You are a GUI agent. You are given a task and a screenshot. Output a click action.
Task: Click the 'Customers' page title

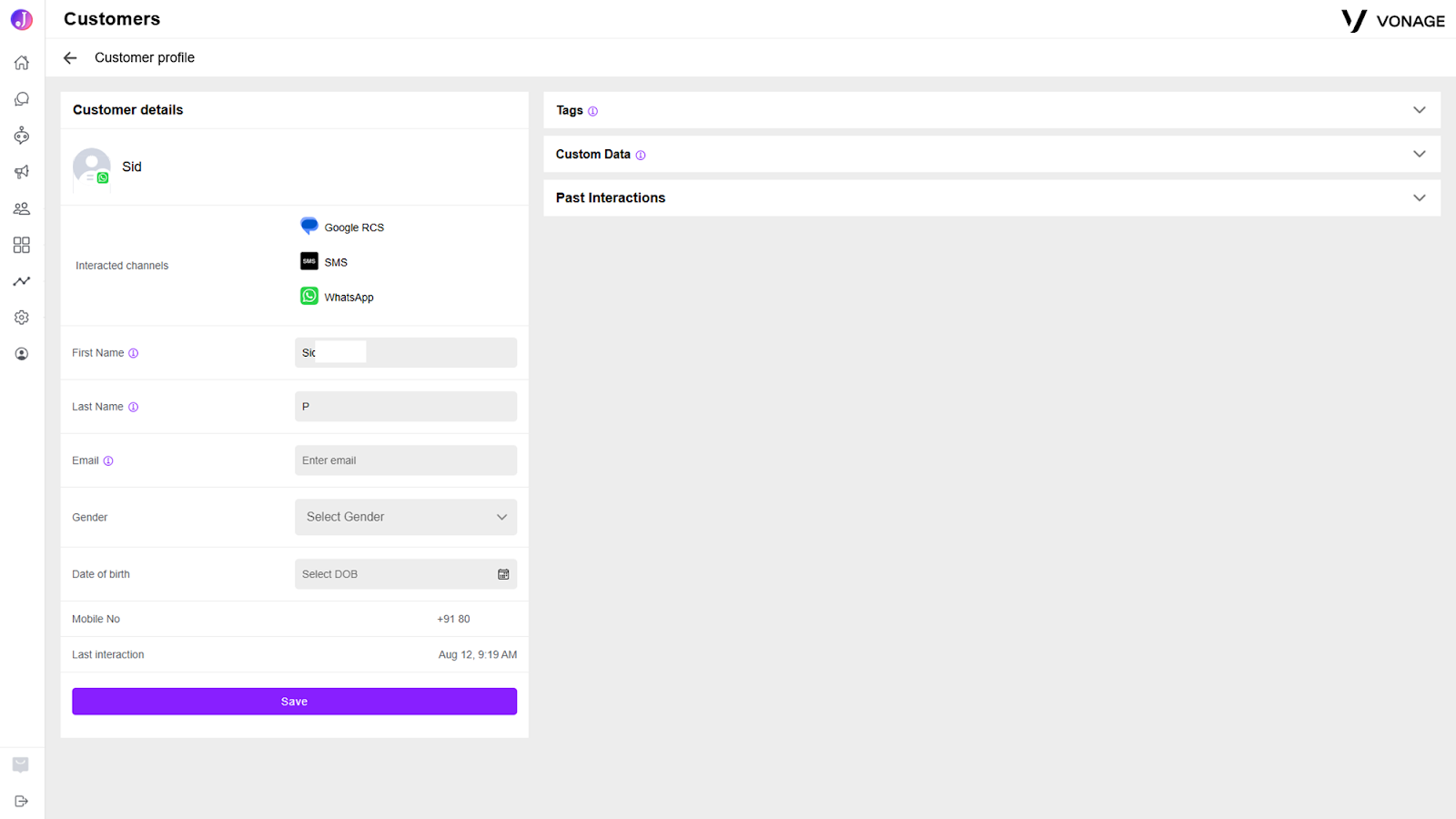pyautogui.click(x=112, y=19)
